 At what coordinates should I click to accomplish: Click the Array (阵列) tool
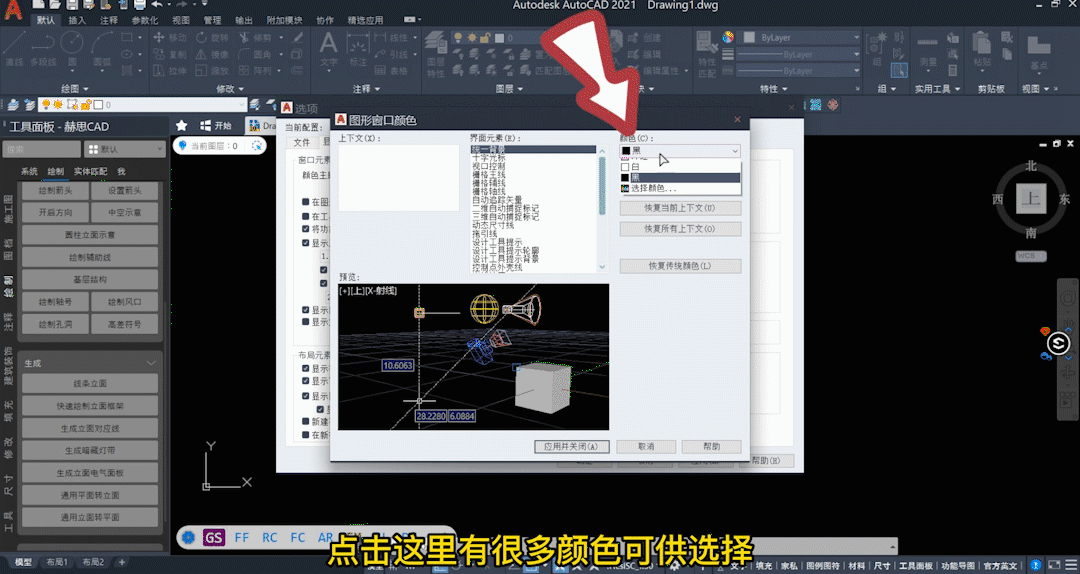255,70
